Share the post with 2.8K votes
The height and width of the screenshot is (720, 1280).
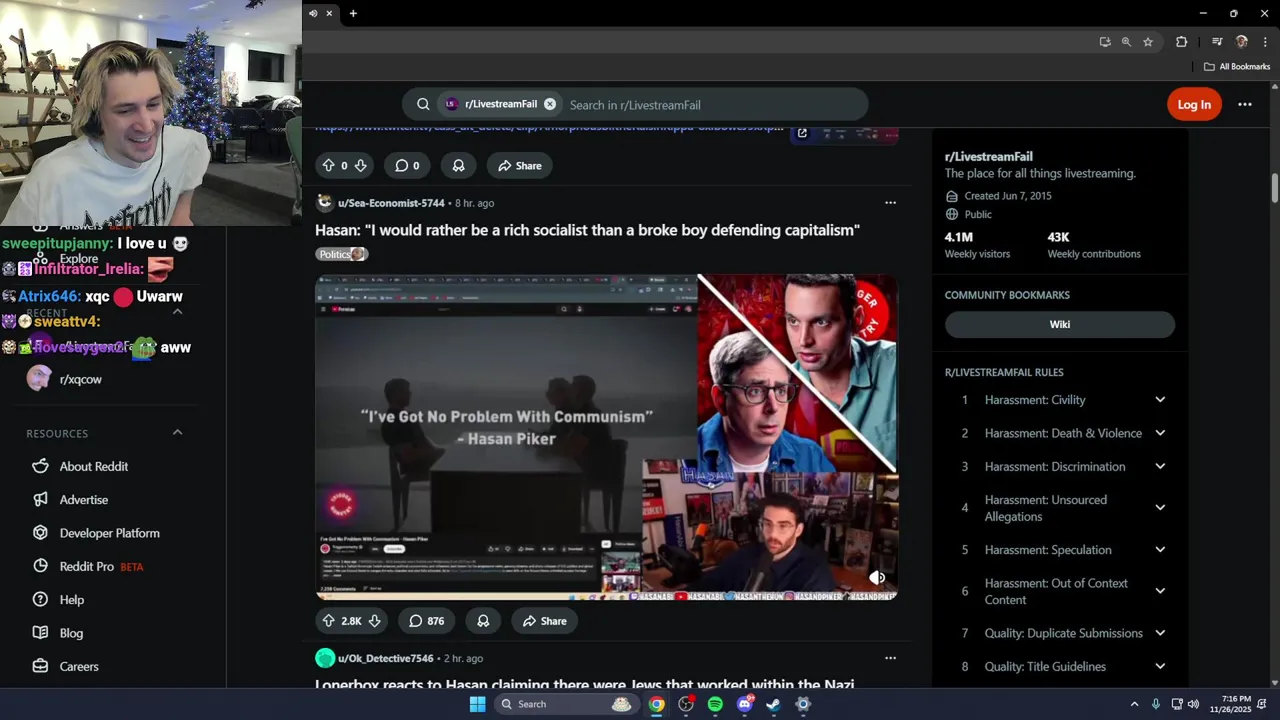click(545, 621)
